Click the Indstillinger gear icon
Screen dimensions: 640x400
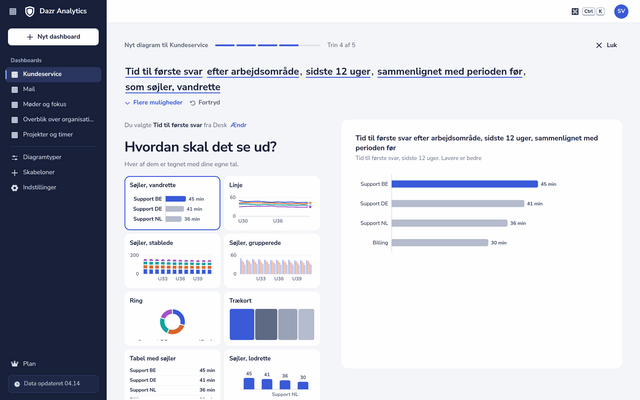[15, 188]
